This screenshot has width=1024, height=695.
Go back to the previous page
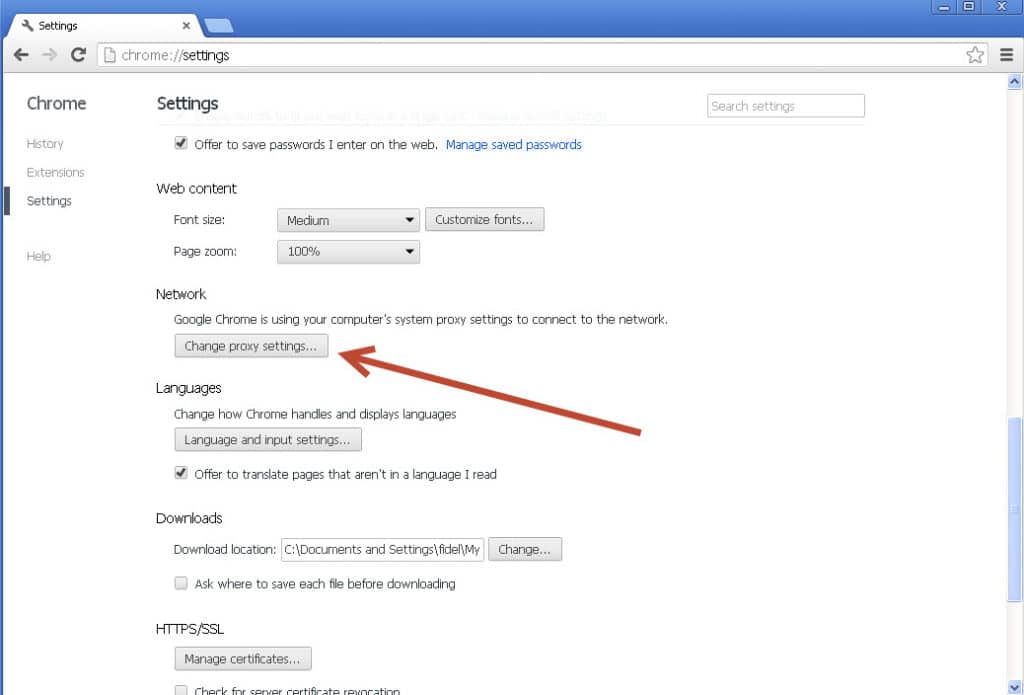click(21, 55)
